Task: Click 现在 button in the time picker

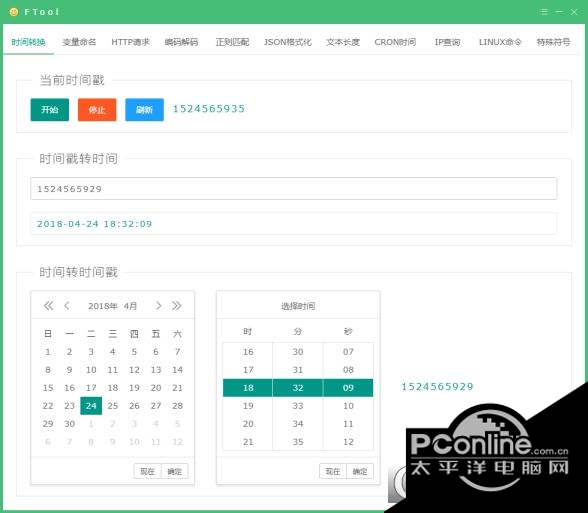Action: (x=333, y=471)
